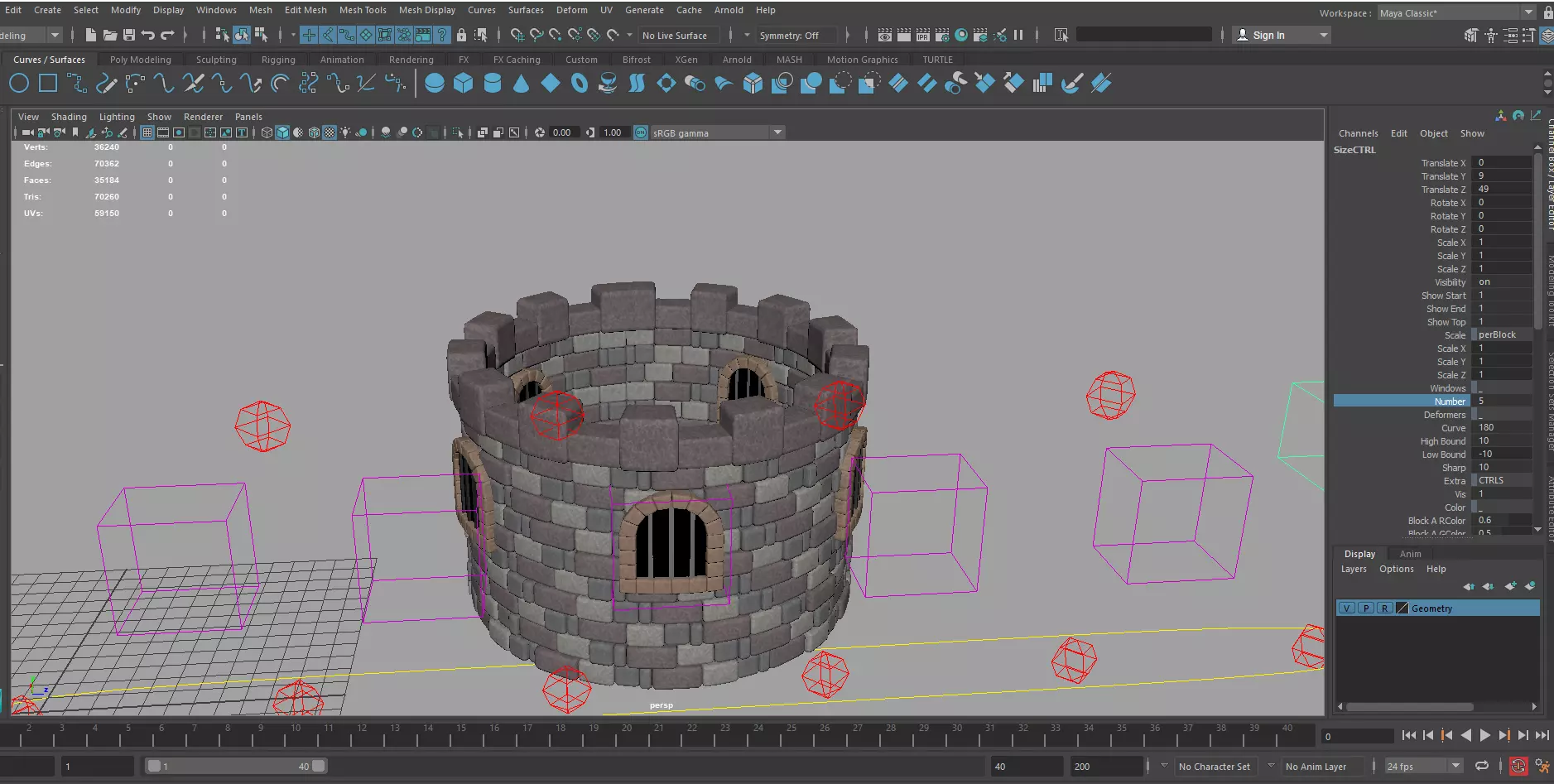Click the playback range slider bar
Viewport: 1554px width, 784px height.
(236, 767)
